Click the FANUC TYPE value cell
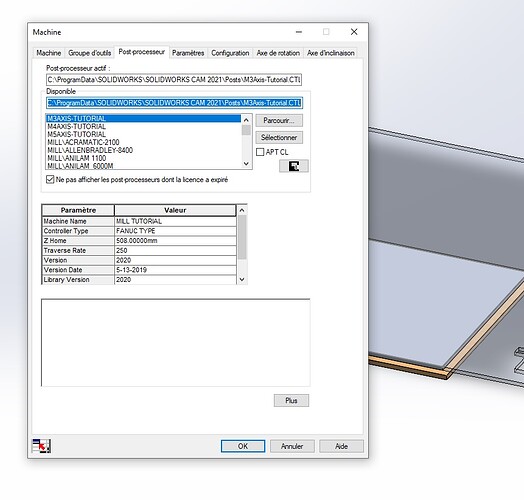This screenshot has height=500, width=524. 175,231
